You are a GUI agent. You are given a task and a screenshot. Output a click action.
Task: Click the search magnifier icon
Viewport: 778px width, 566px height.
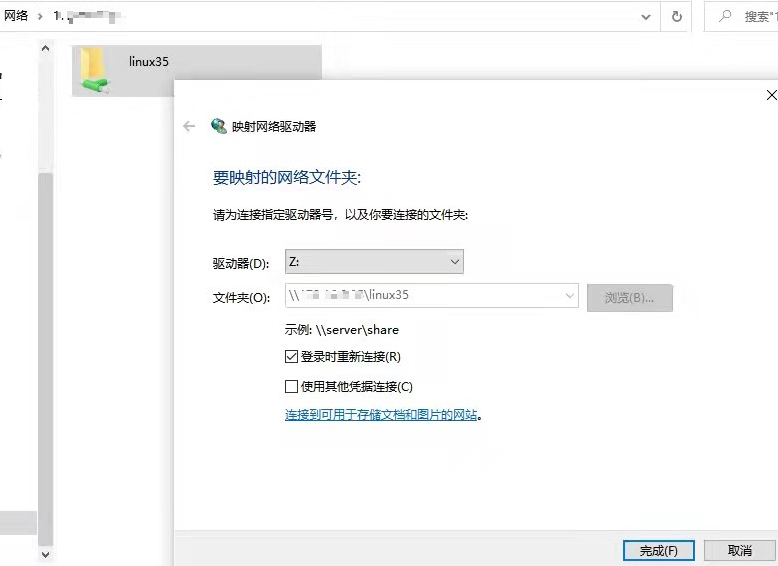(724, 17)
